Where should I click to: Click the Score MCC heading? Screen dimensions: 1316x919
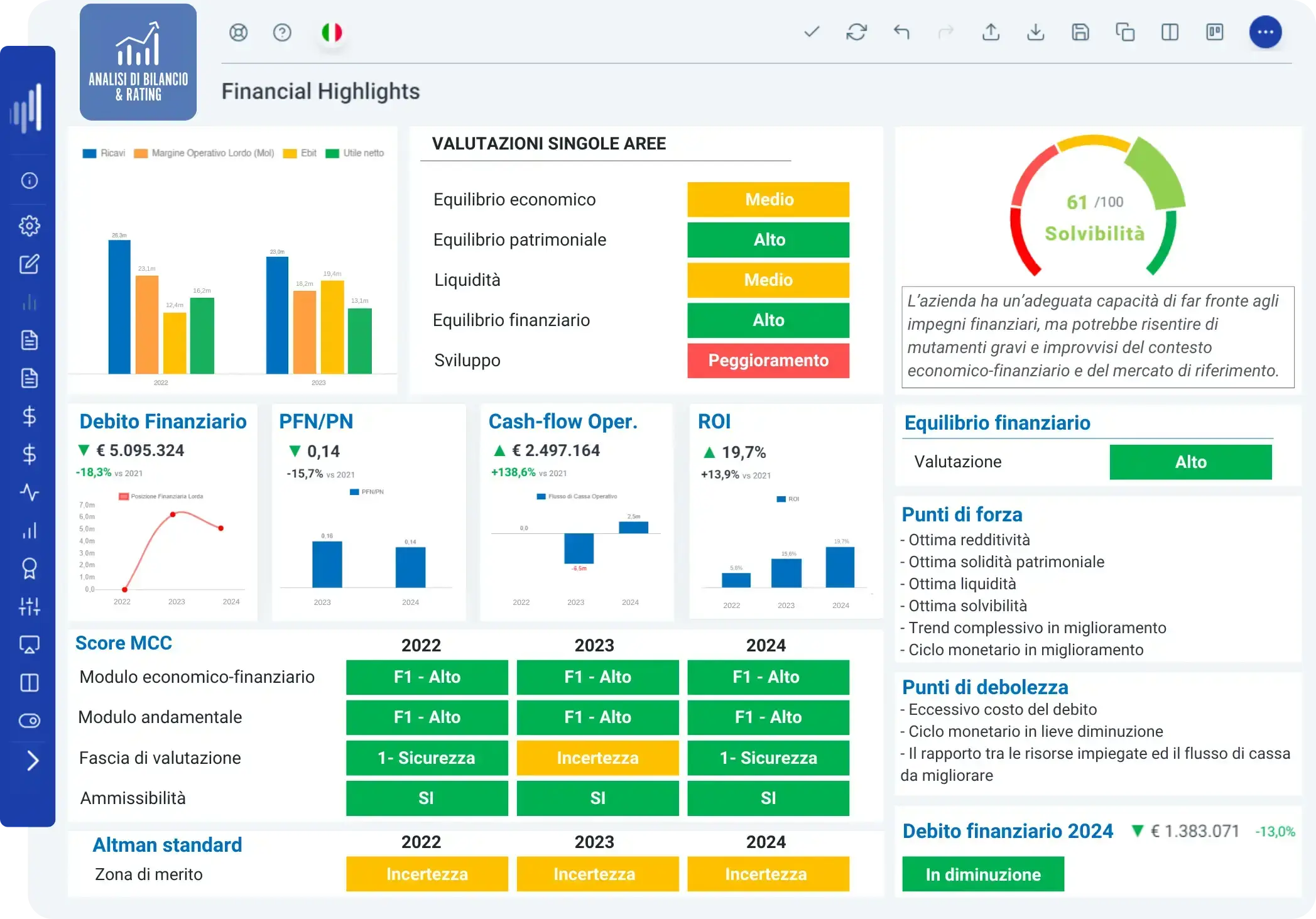click(123, 643)
